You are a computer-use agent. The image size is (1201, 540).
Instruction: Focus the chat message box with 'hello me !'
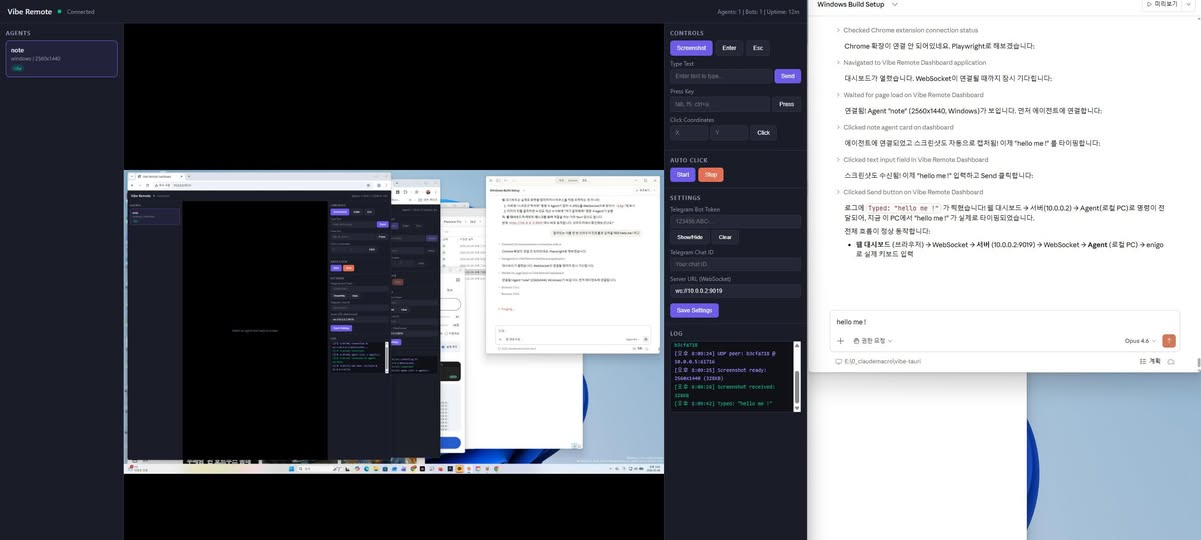click(x=1004, y=322)
